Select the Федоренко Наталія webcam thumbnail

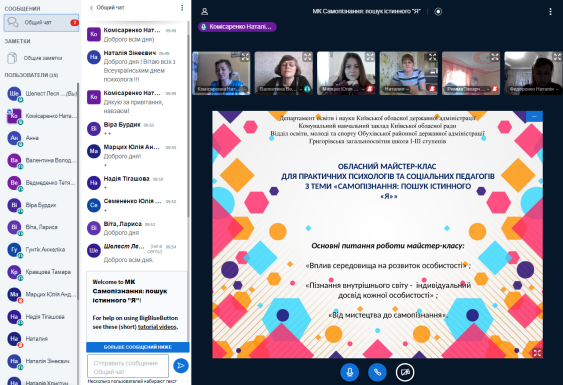click(x=534, y=73)
